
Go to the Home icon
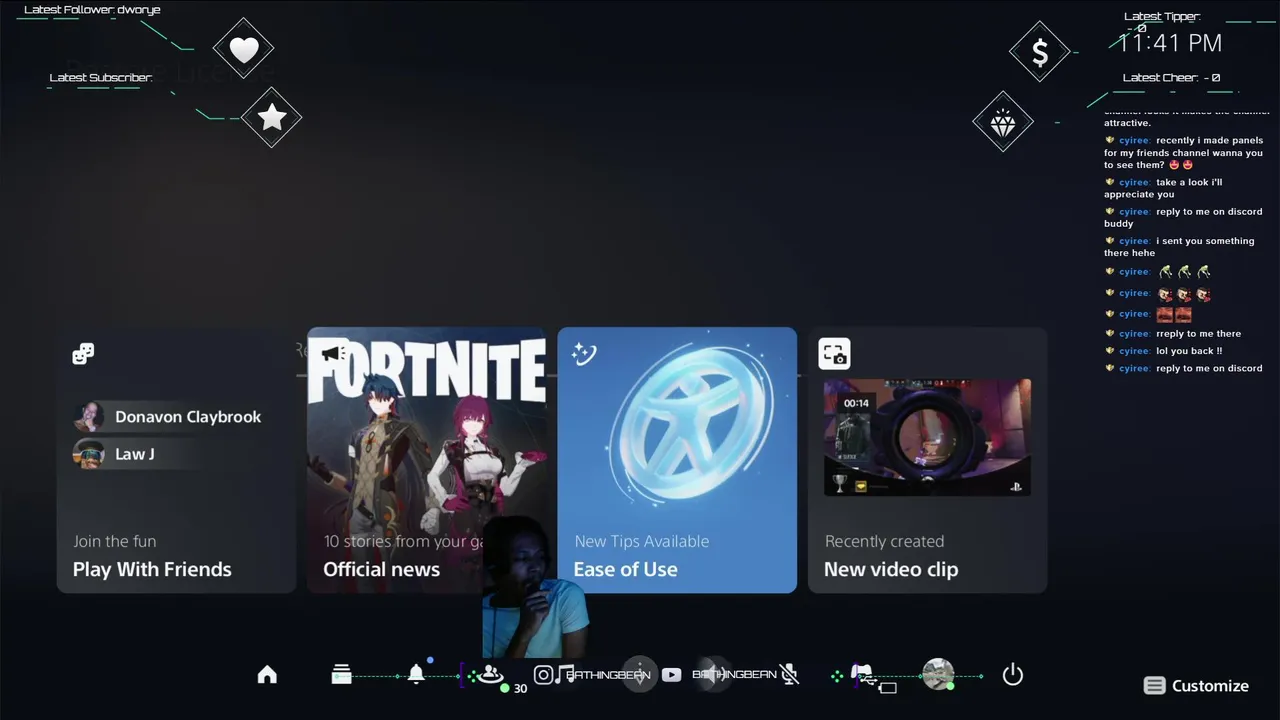pos(267,675)
